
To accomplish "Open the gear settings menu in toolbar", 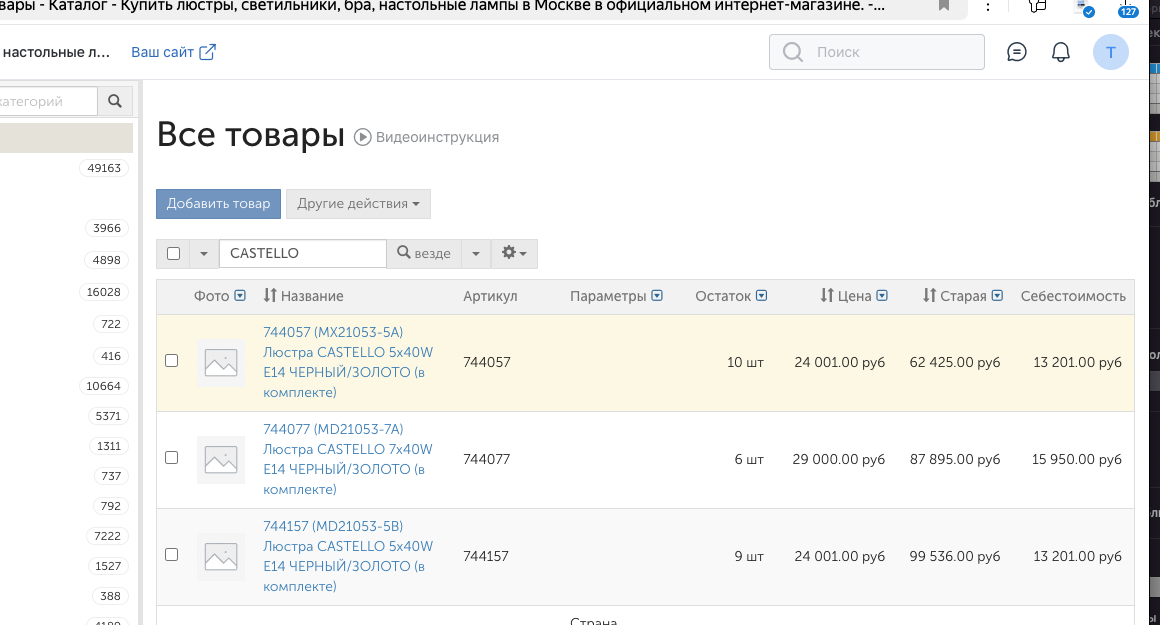I will (x=514, y=254).
